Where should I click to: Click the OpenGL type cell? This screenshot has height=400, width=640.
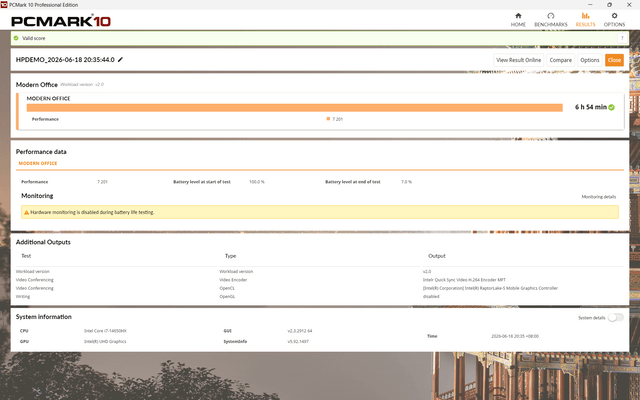point(227,297)
